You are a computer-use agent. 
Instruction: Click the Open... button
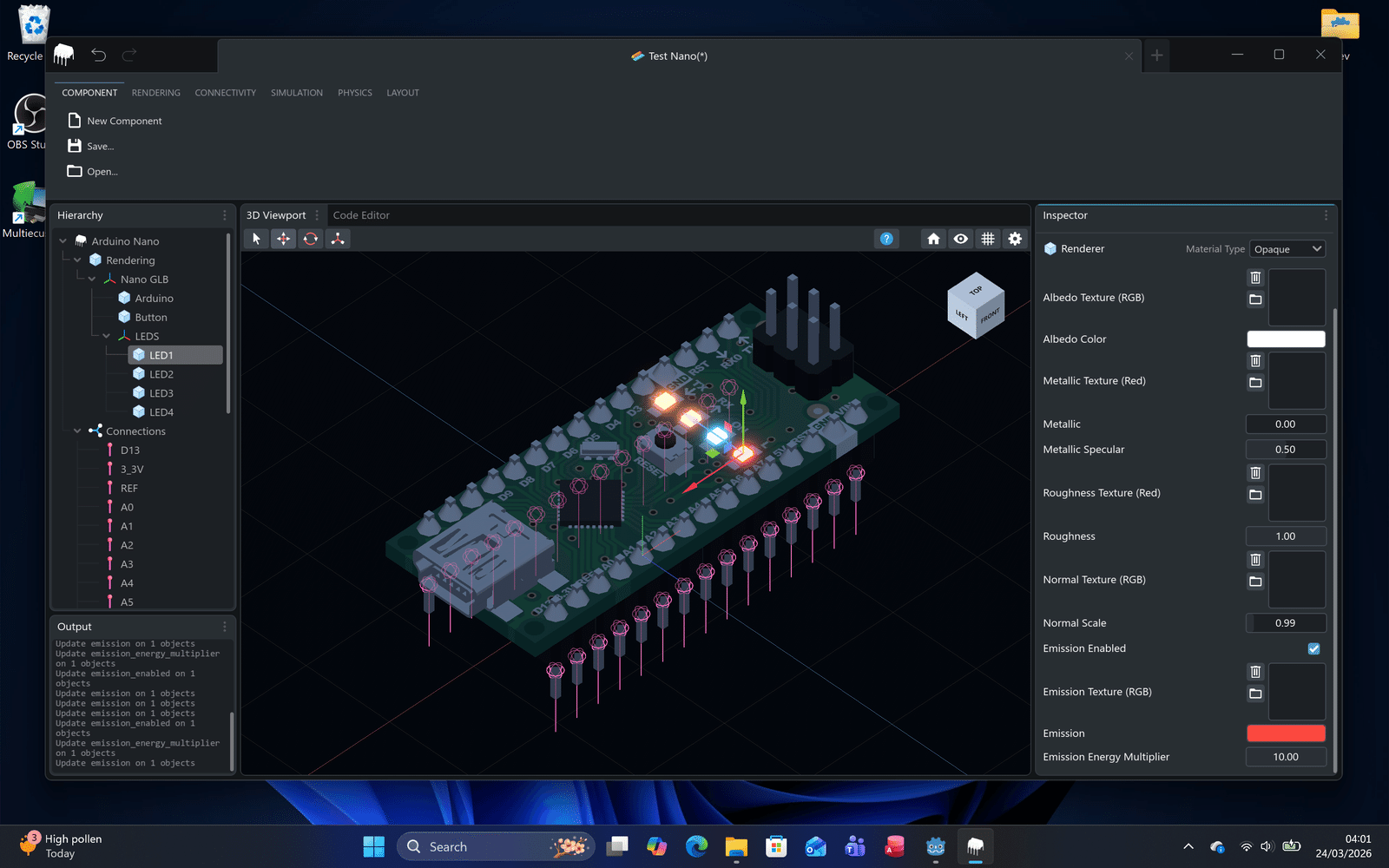click(x=93, y=171)
